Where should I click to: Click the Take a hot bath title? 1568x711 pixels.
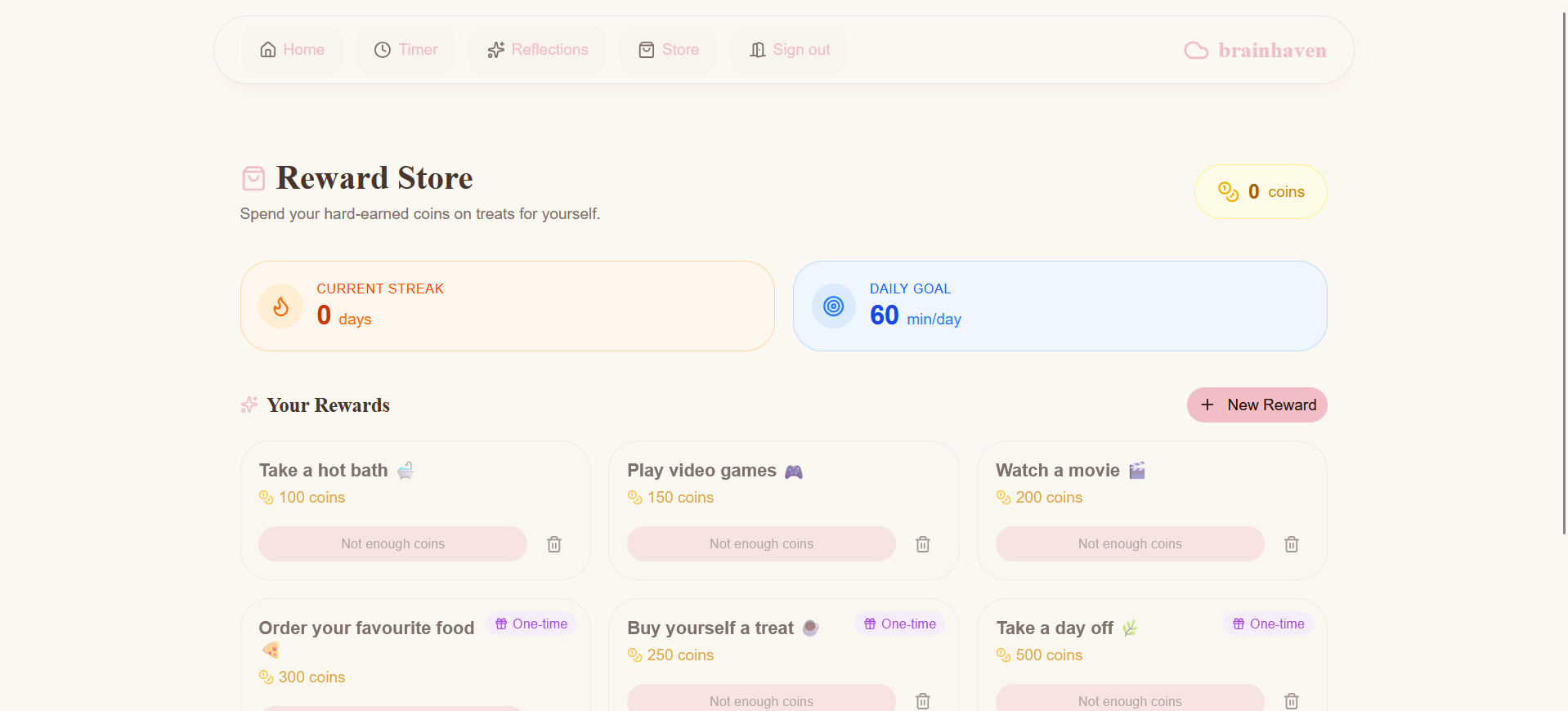[x=323, y=471]
